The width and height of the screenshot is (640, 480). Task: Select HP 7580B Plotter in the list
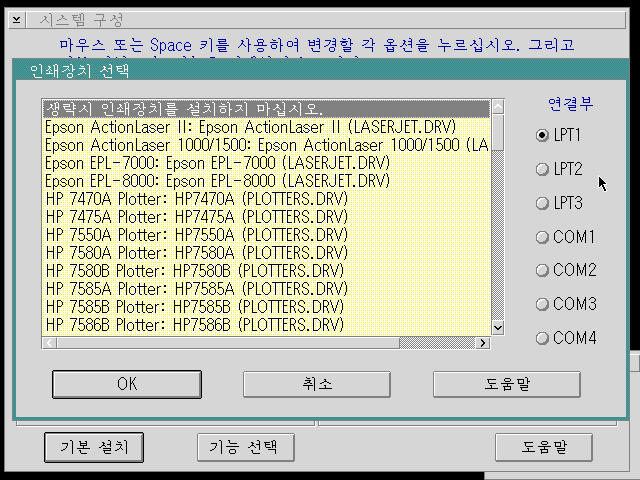click(x=267, y=271)
